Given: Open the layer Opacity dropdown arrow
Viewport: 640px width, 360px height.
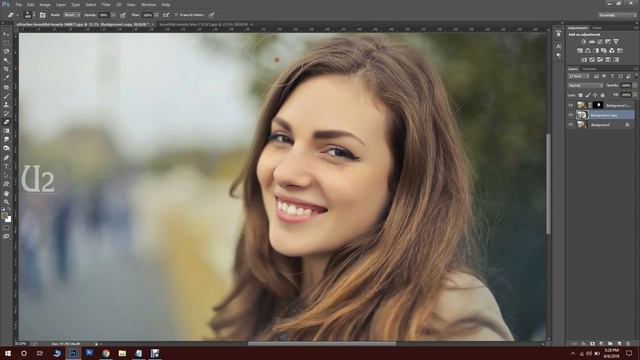Looking at the screenshot, I should 635,86.
